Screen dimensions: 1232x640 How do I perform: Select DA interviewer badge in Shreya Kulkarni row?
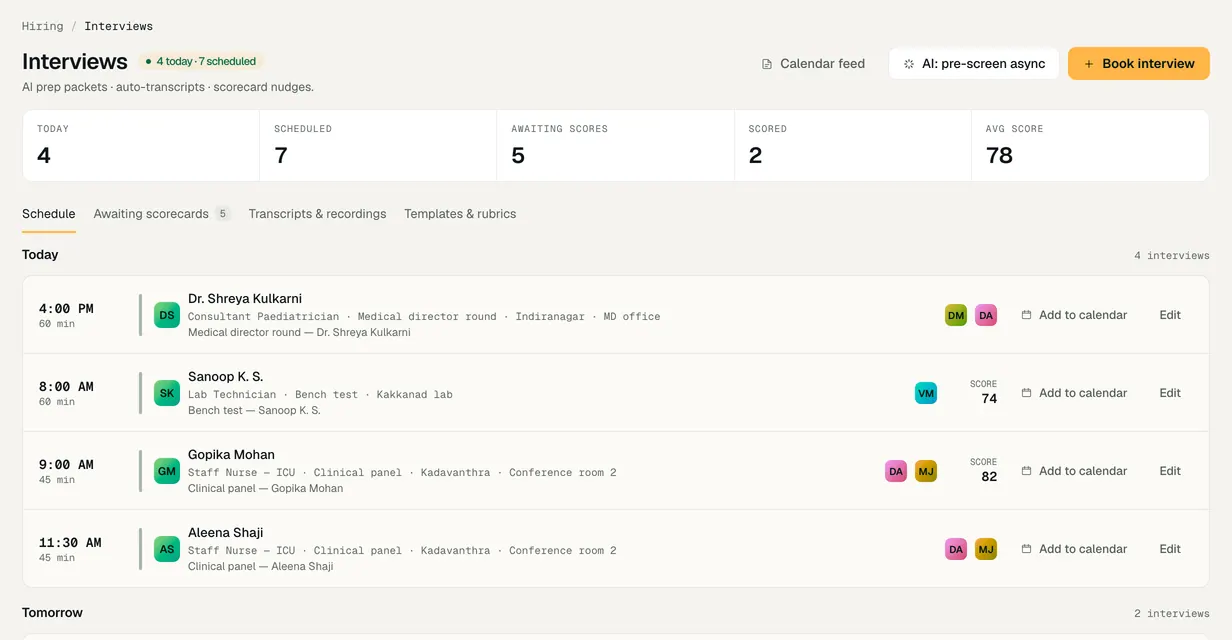pyautogui.click(x=986, y=315)
